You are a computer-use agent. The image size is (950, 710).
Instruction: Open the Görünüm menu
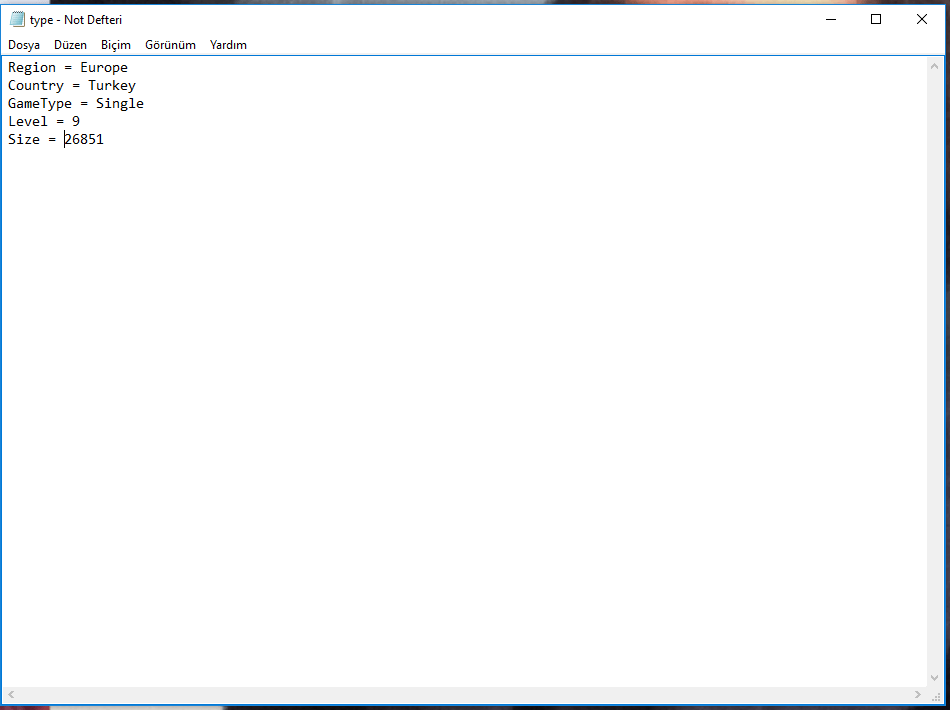(170, 45)
